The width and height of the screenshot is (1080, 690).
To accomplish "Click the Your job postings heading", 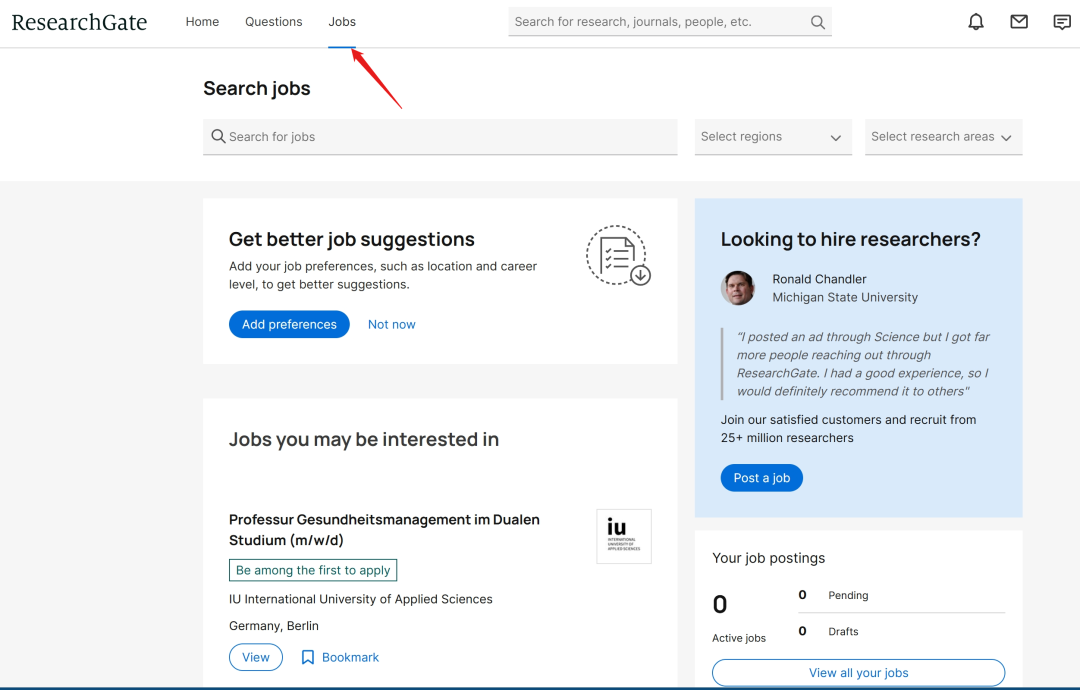I will [x=769, y=558].
